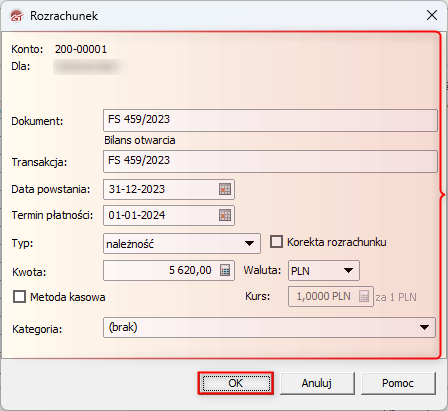
Task: Open calendar picker for Data powstania
Action: (225, 189)
